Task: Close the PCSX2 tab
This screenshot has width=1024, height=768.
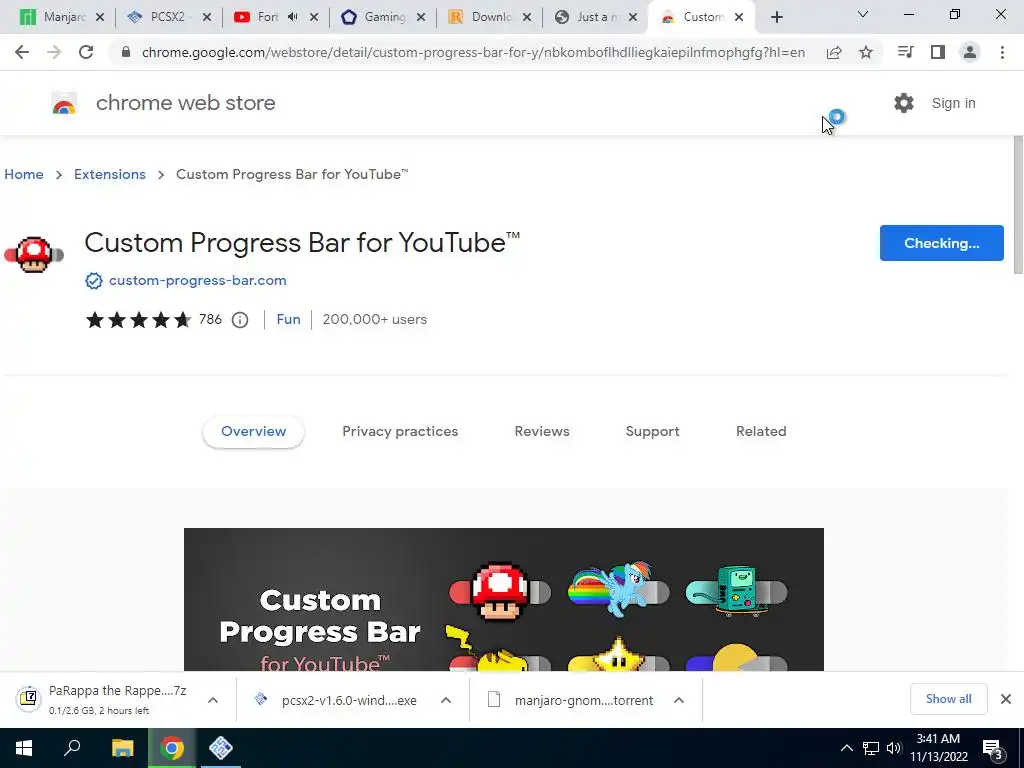Action: pyautogui.click(x=207, y=17)
